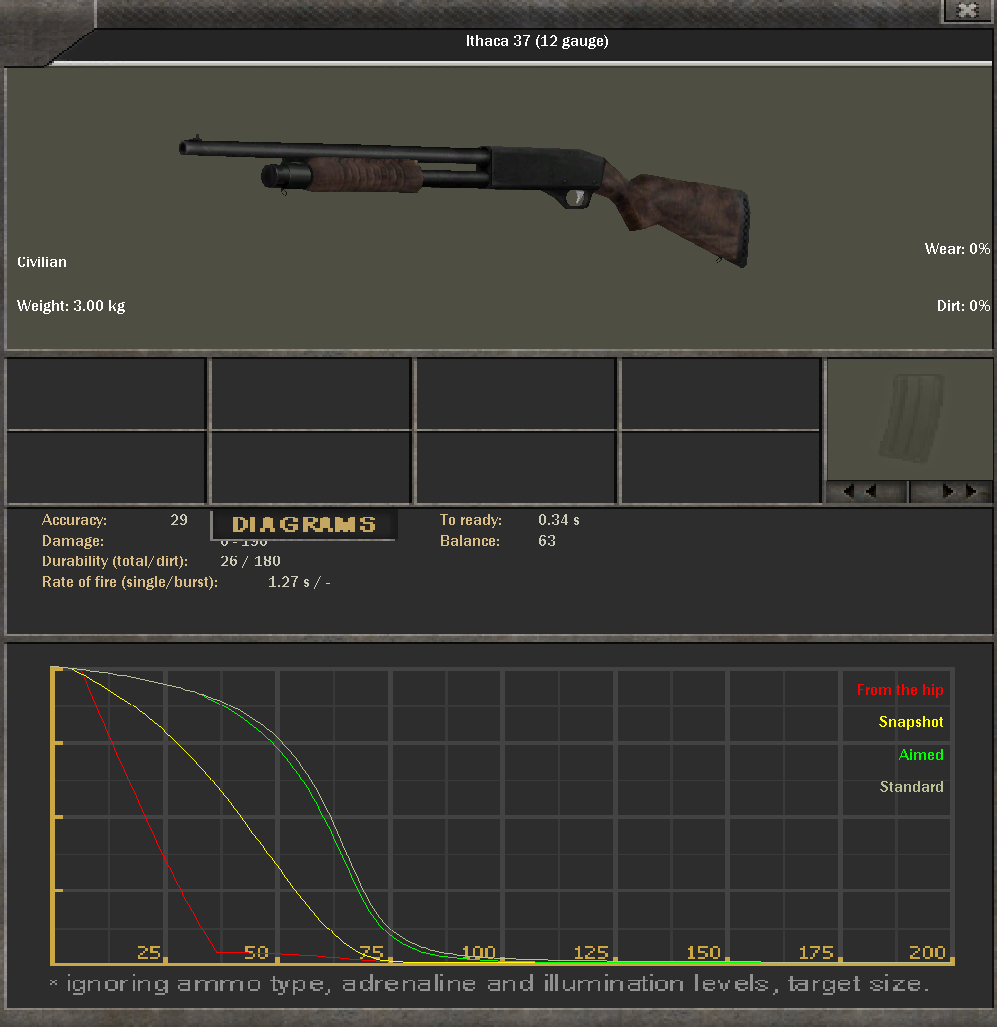Click the '75' range axis label

371,952
